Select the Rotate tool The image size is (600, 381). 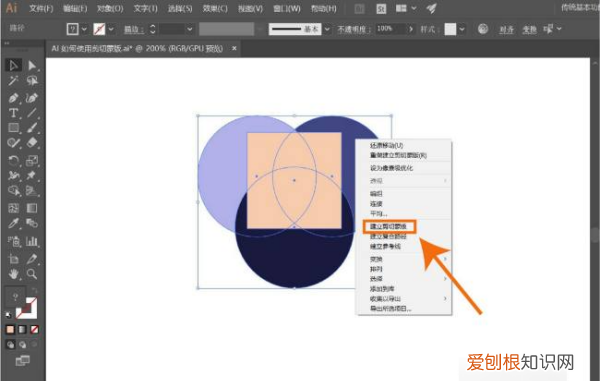[x=13, y=160]
